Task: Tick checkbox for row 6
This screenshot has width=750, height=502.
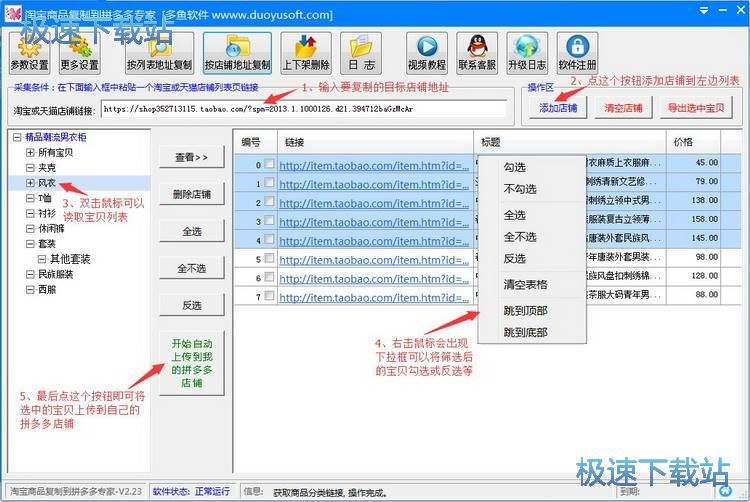Action: 269,277
